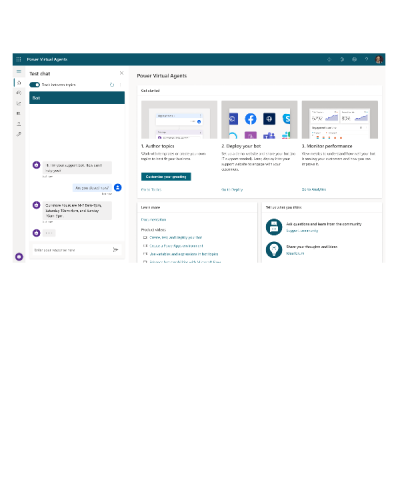The height and width of the screenshot is (500, 400).
Task: Open the Analytics icon in sidebar
Action: pyautogui.click(x=19, y=103)
